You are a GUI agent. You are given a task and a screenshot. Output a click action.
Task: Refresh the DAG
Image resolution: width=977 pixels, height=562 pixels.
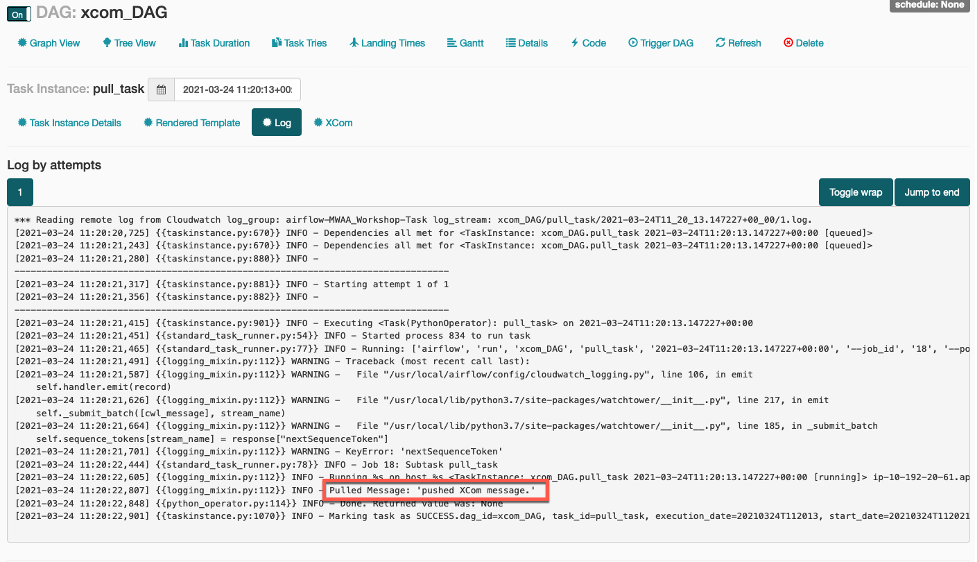738,43
